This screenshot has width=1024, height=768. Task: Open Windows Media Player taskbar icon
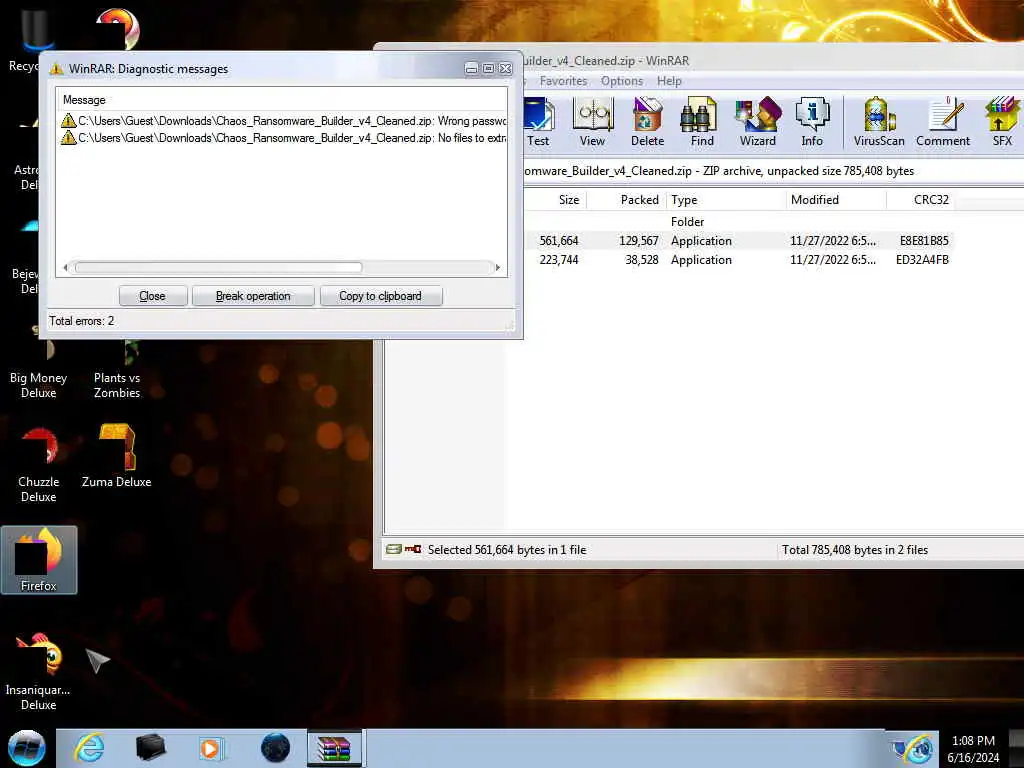[x=210, y=748]
